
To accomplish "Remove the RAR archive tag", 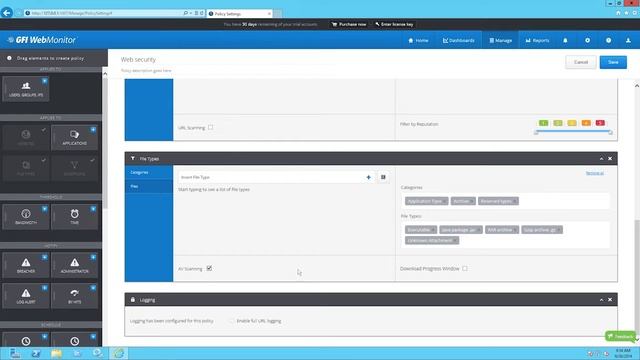I will pos(515,230).
